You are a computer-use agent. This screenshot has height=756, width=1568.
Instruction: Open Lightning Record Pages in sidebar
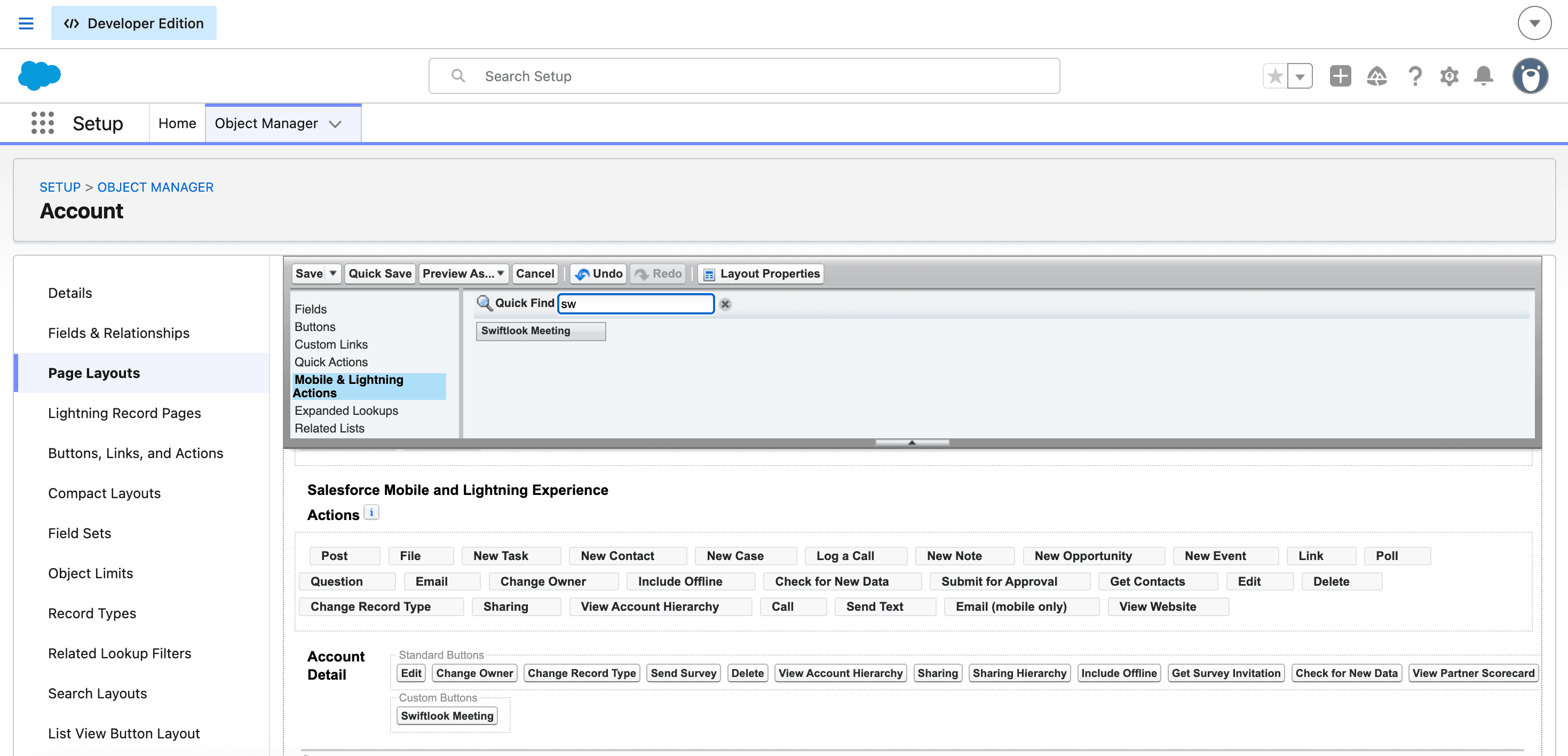tap(124, 413)
